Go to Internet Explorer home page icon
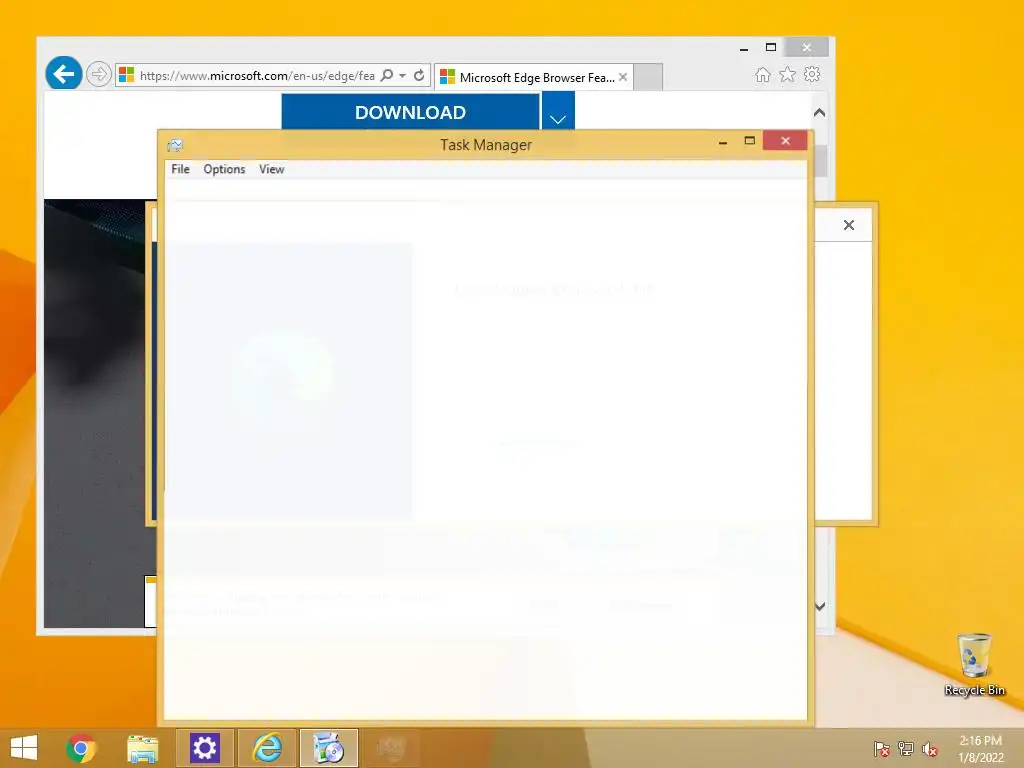This screenshot has height=768, width=1024. [763, 74]
